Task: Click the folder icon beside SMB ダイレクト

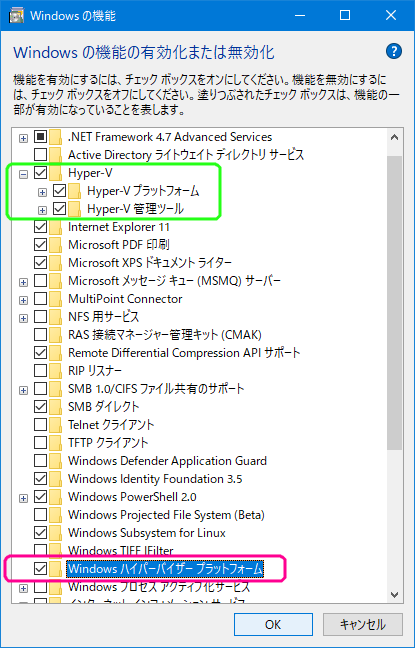Action: click(56, 407)
